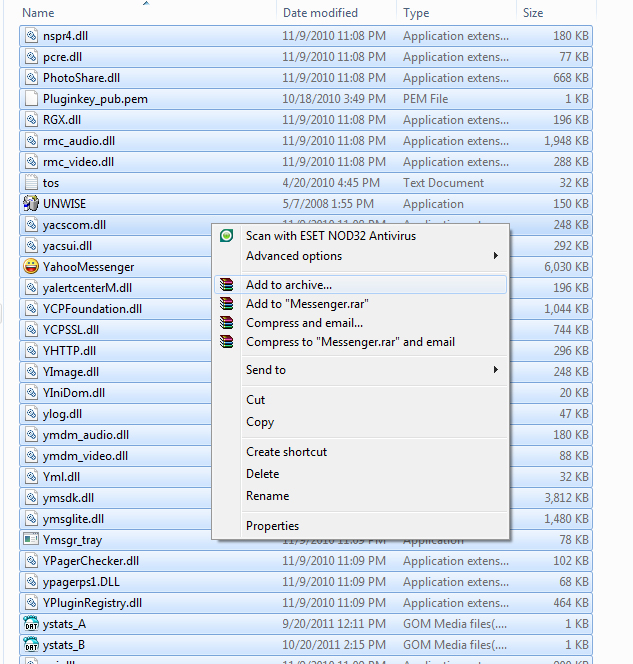Sort by the Type column header
Screen dimensions: 633x664
[416, 13]
